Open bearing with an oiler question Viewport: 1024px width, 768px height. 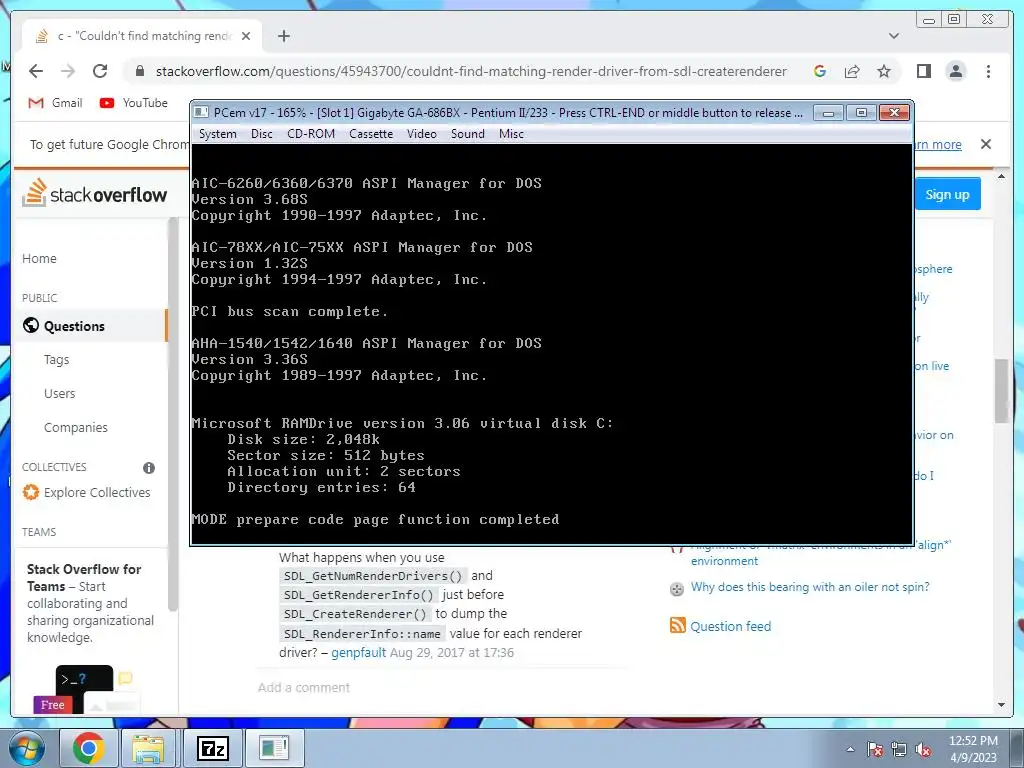[x=810, y=586]
